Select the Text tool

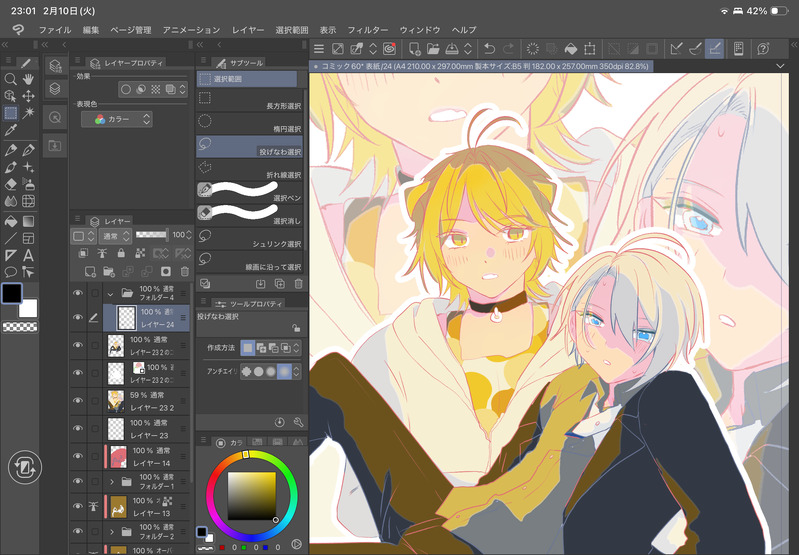29,255
